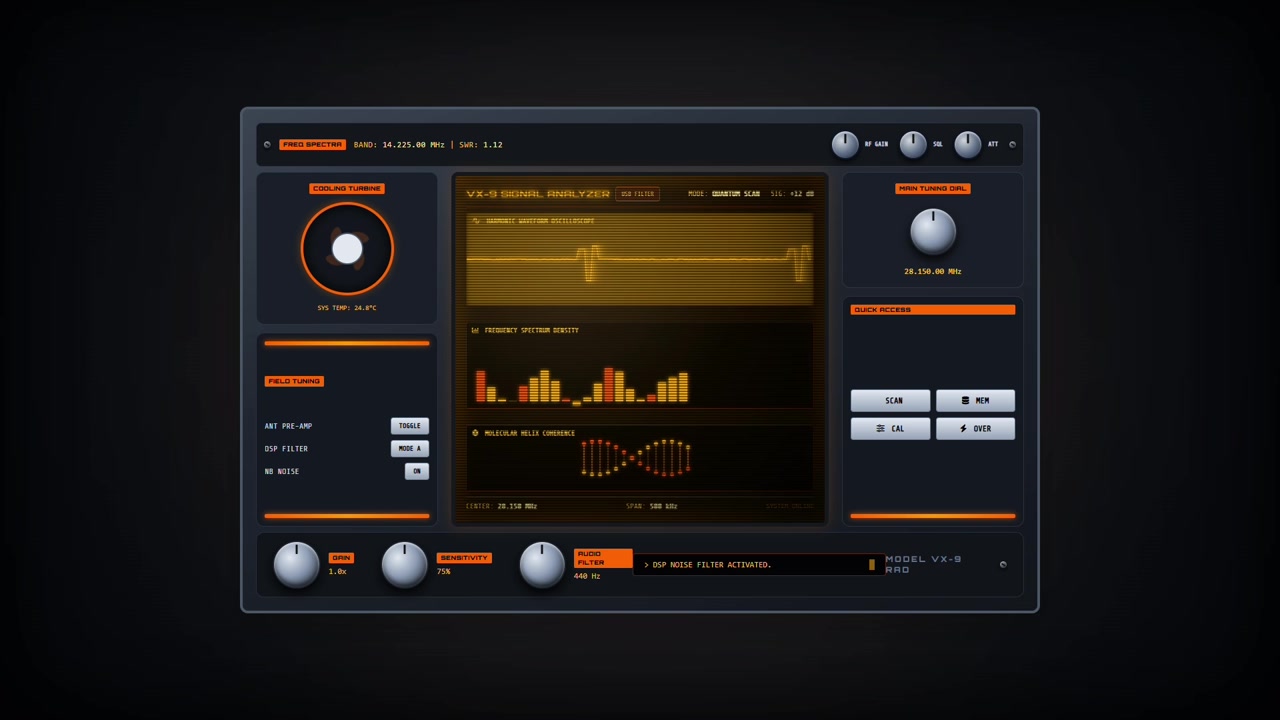Click the 75% sensitivity value
Viewport: 1280px width, 720px height.
443,572
